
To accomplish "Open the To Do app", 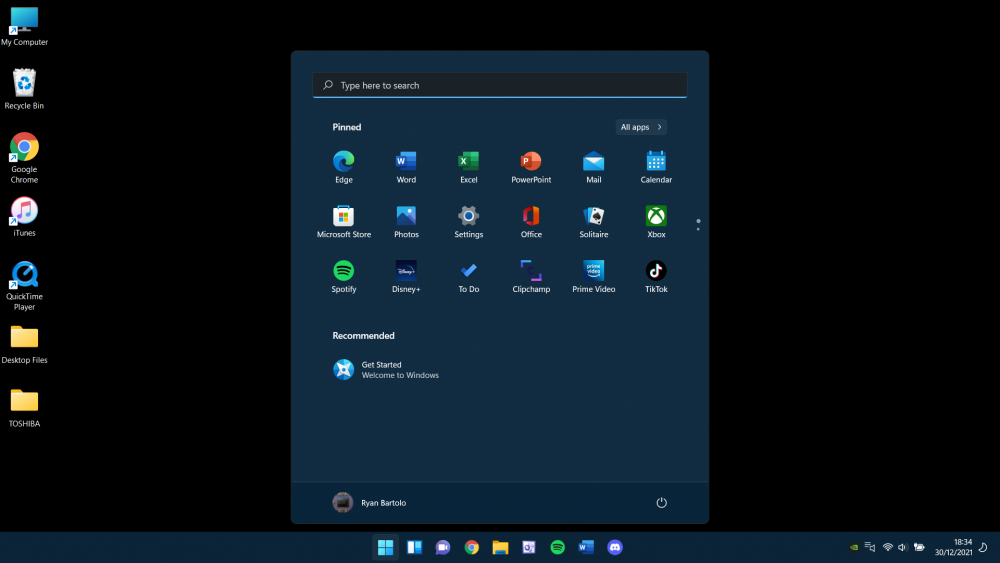I will (468, 277).
